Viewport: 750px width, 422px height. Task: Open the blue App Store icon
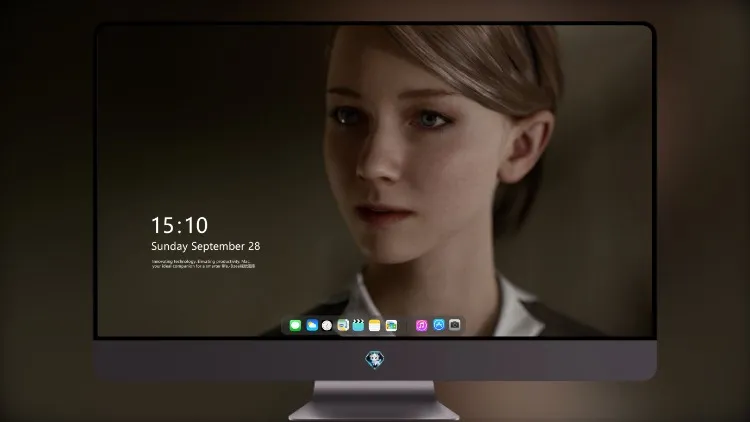coord(439,325)
